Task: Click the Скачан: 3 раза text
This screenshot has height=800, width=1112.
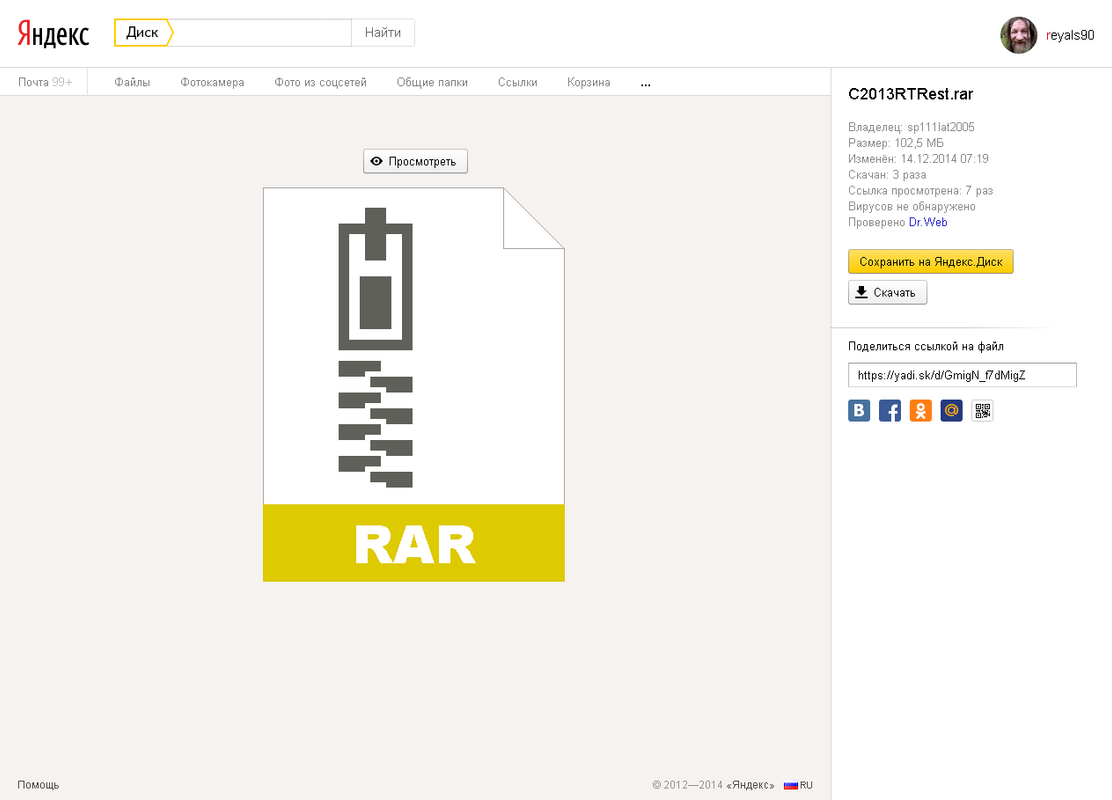Action: coord(887,174)
